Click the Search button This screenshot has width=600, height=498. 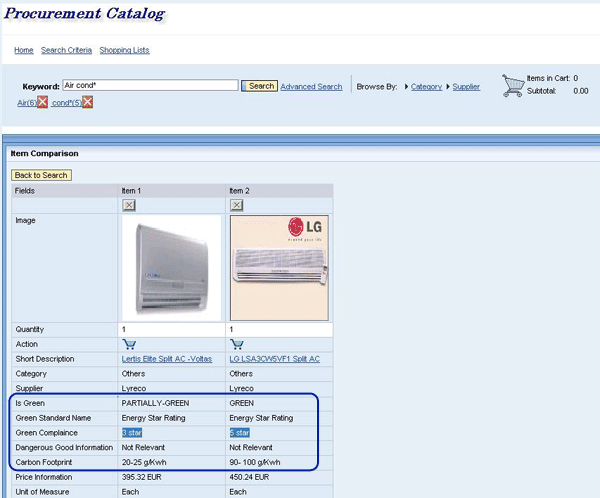point(261,86)
